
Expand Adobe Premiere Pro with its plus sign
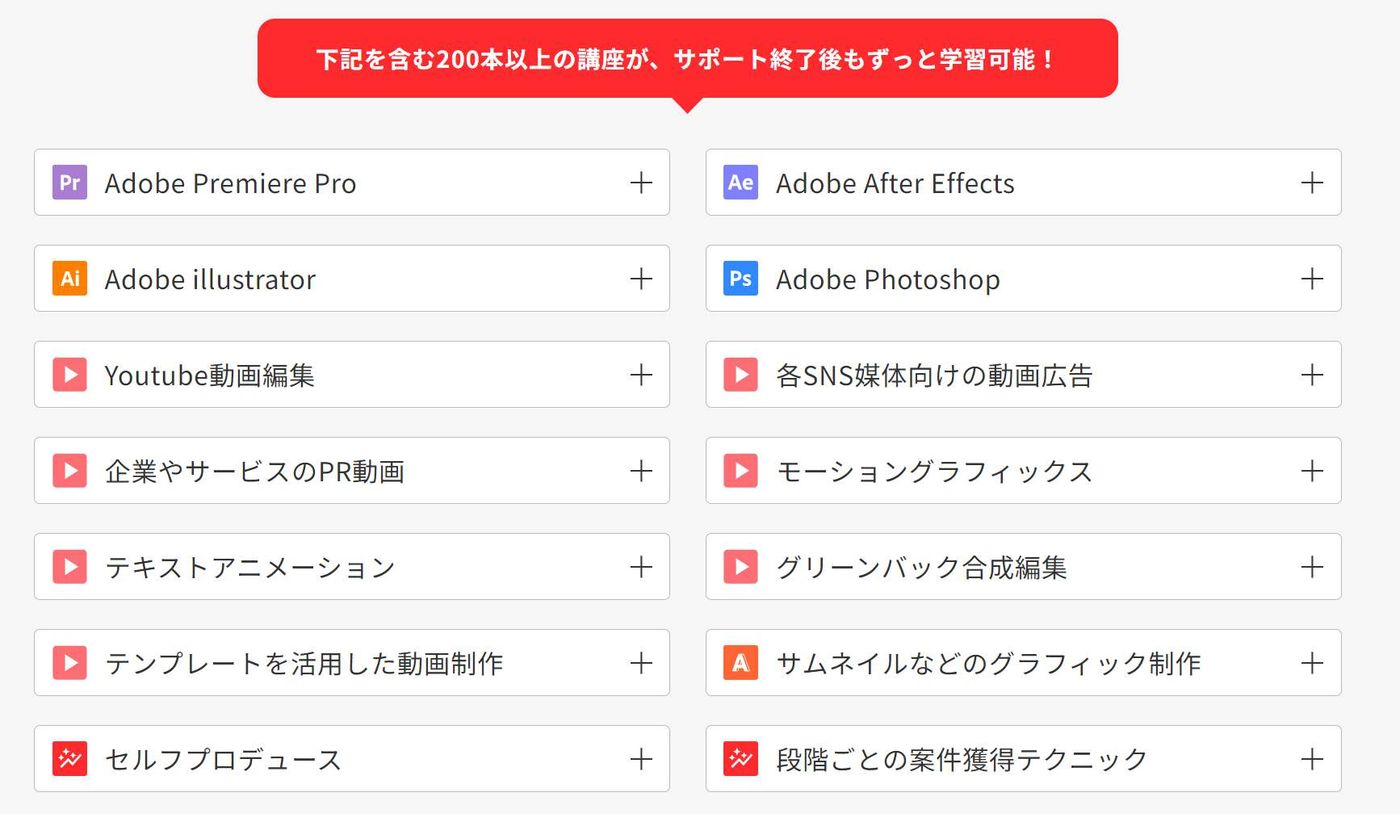tap(641, 183)
